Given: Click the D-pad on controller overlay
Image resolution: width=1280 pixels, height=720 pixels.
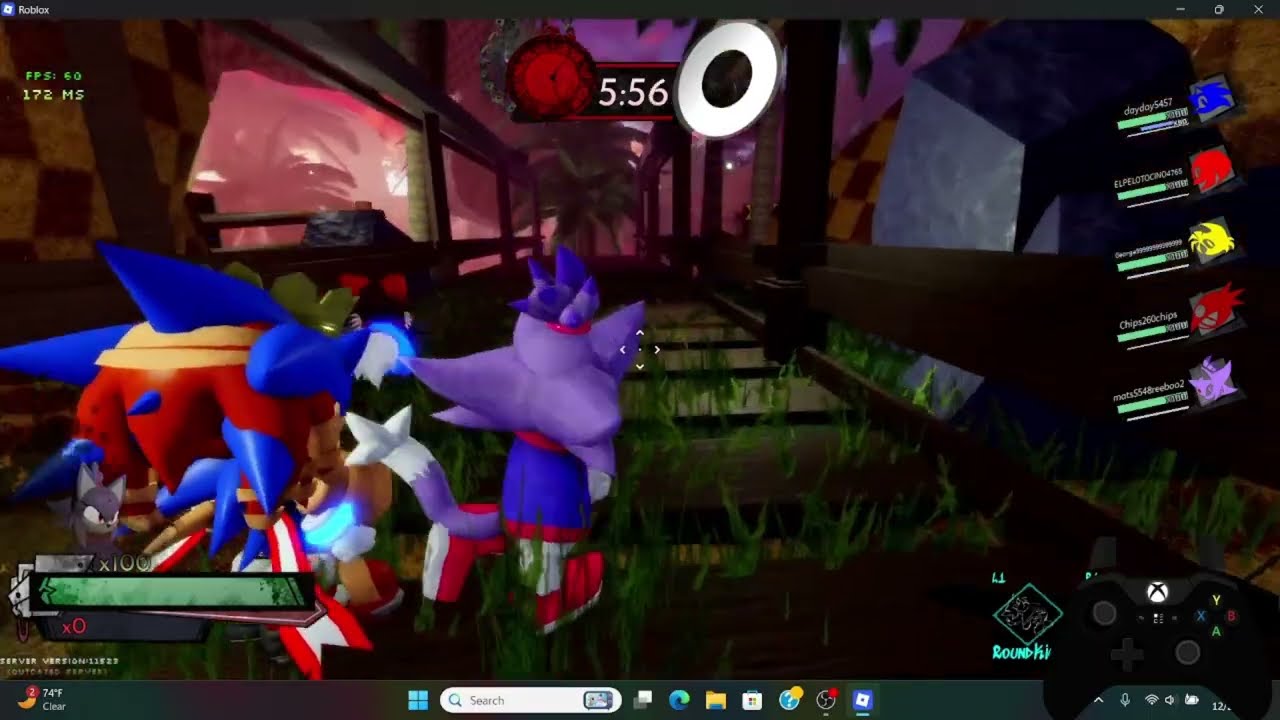Looking at the screenshot, I should click(x=1127, y=656).
